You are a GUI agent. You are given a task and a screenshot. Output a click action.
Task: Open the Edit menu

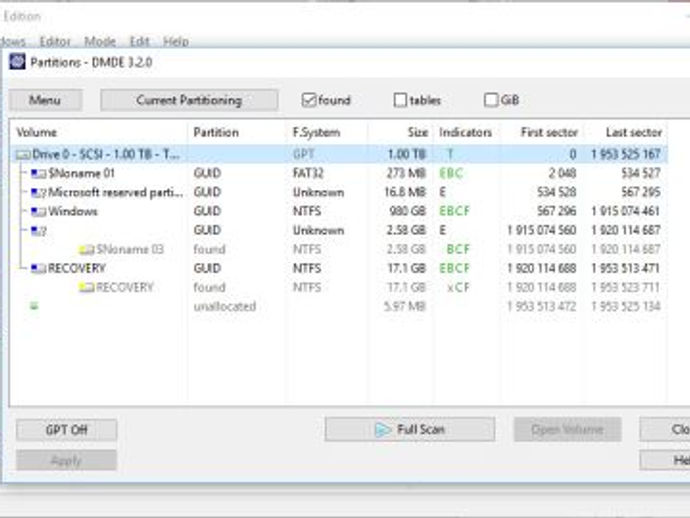click(x=139, y=41)
